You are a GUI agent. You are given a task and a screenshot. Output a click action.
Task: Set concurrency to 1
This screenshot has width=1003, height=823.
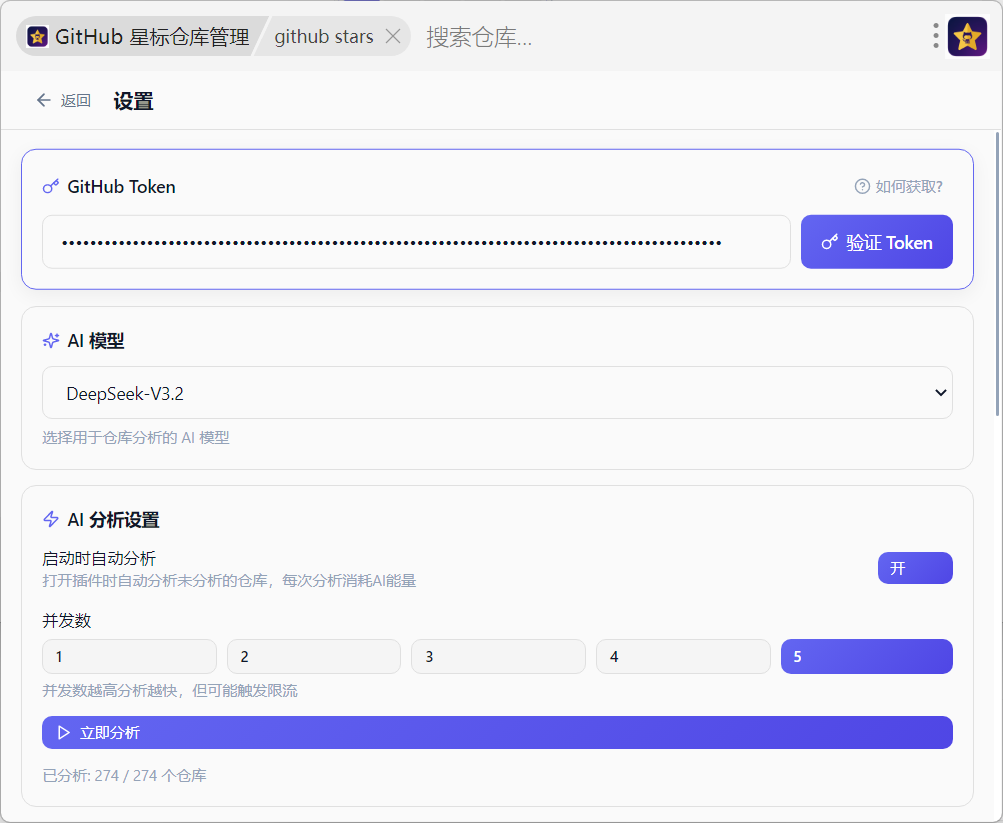pos(129,656)
